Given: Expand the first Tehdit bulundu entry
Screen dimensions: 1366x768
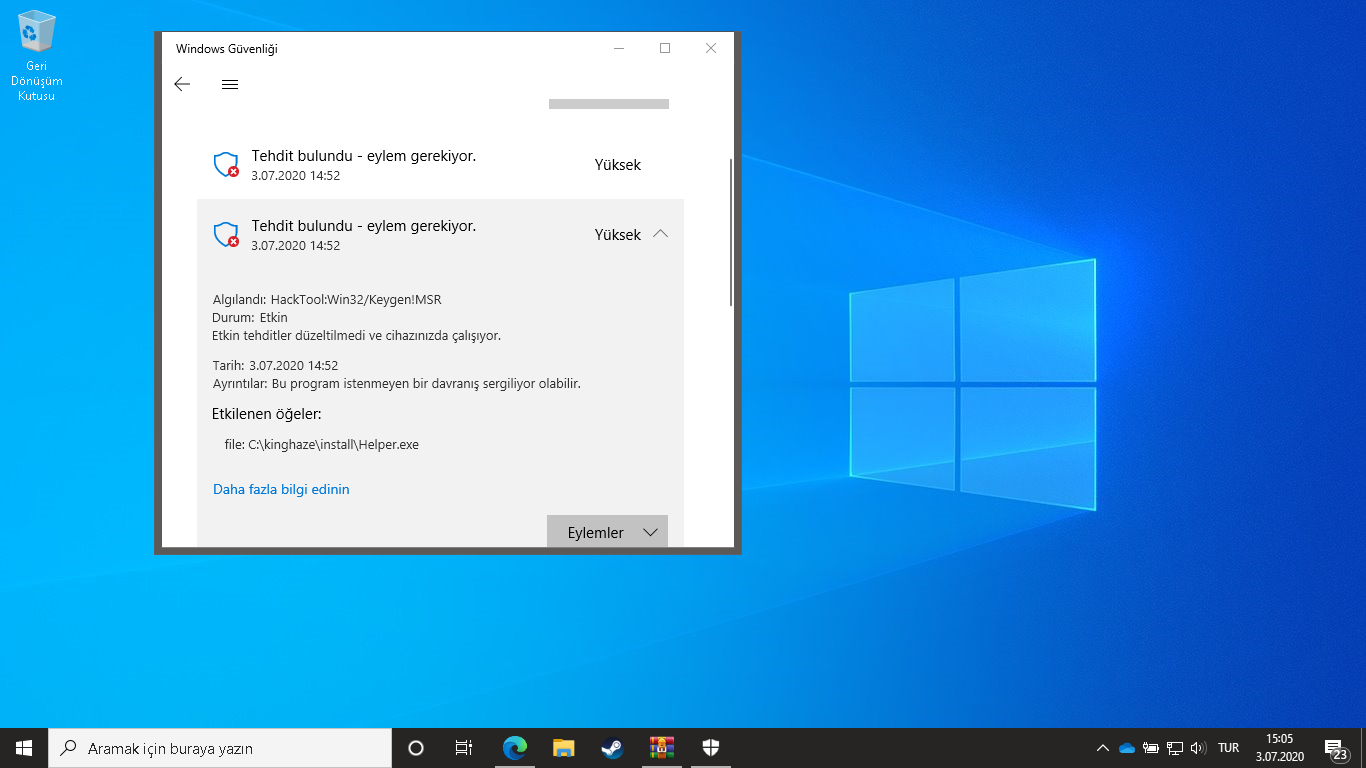Looking at the screenshot, I should click(440, 165).
